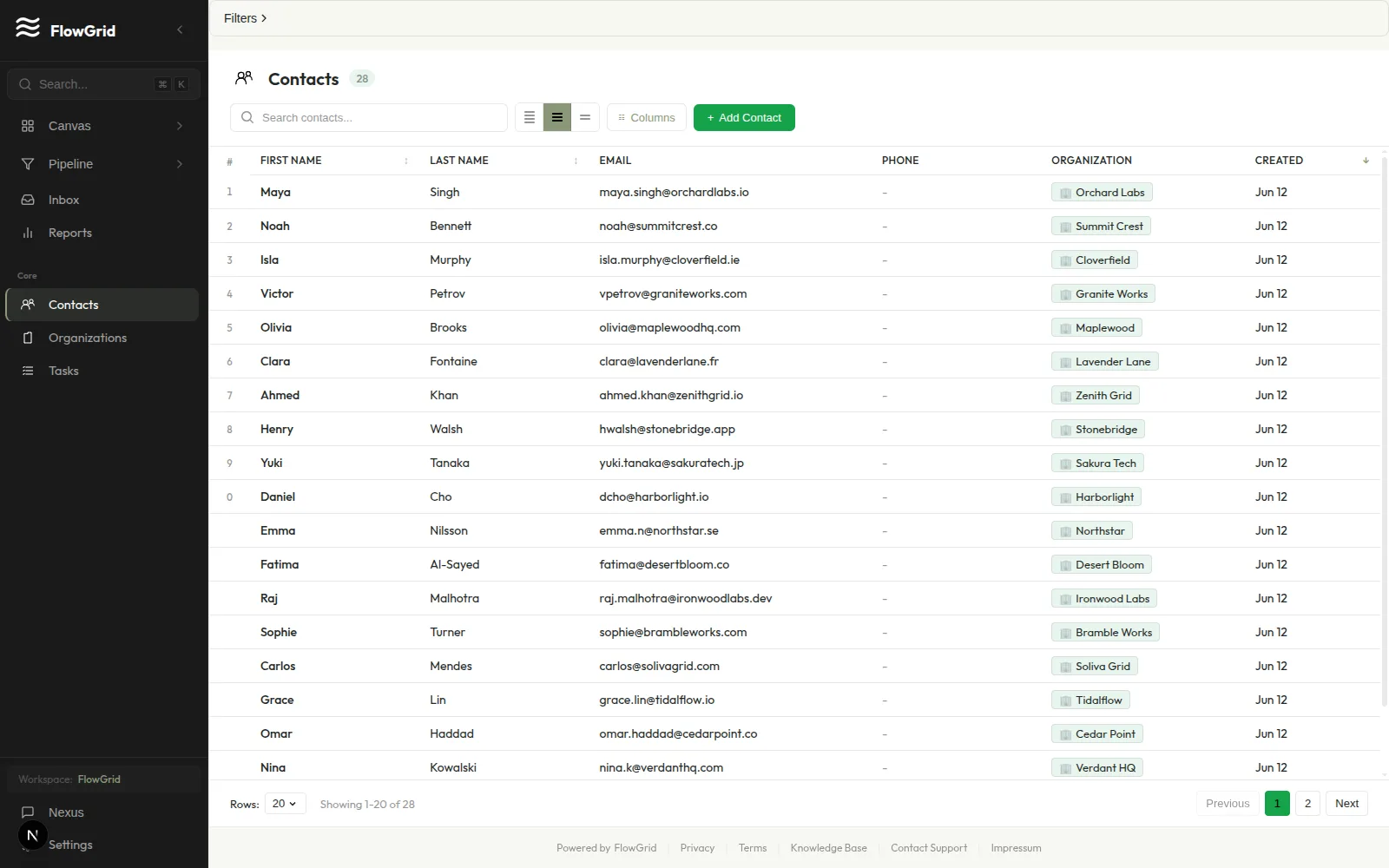Click the magnifier icon in contacts search

pyautogui.click(x=247, y=117)
